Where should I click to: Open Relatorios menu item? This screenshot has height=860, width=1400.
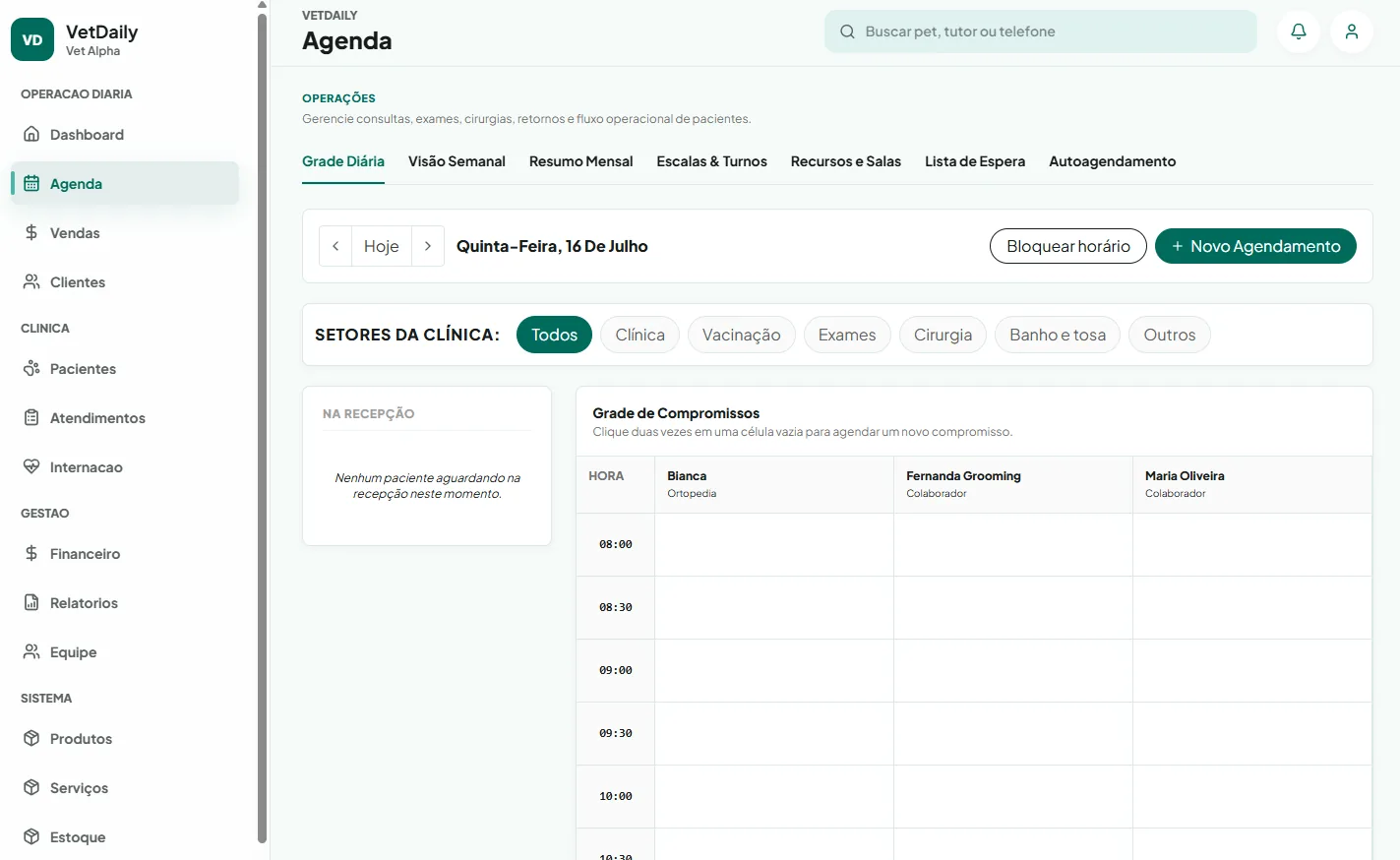pyautogui.click(x=124, y=602)
